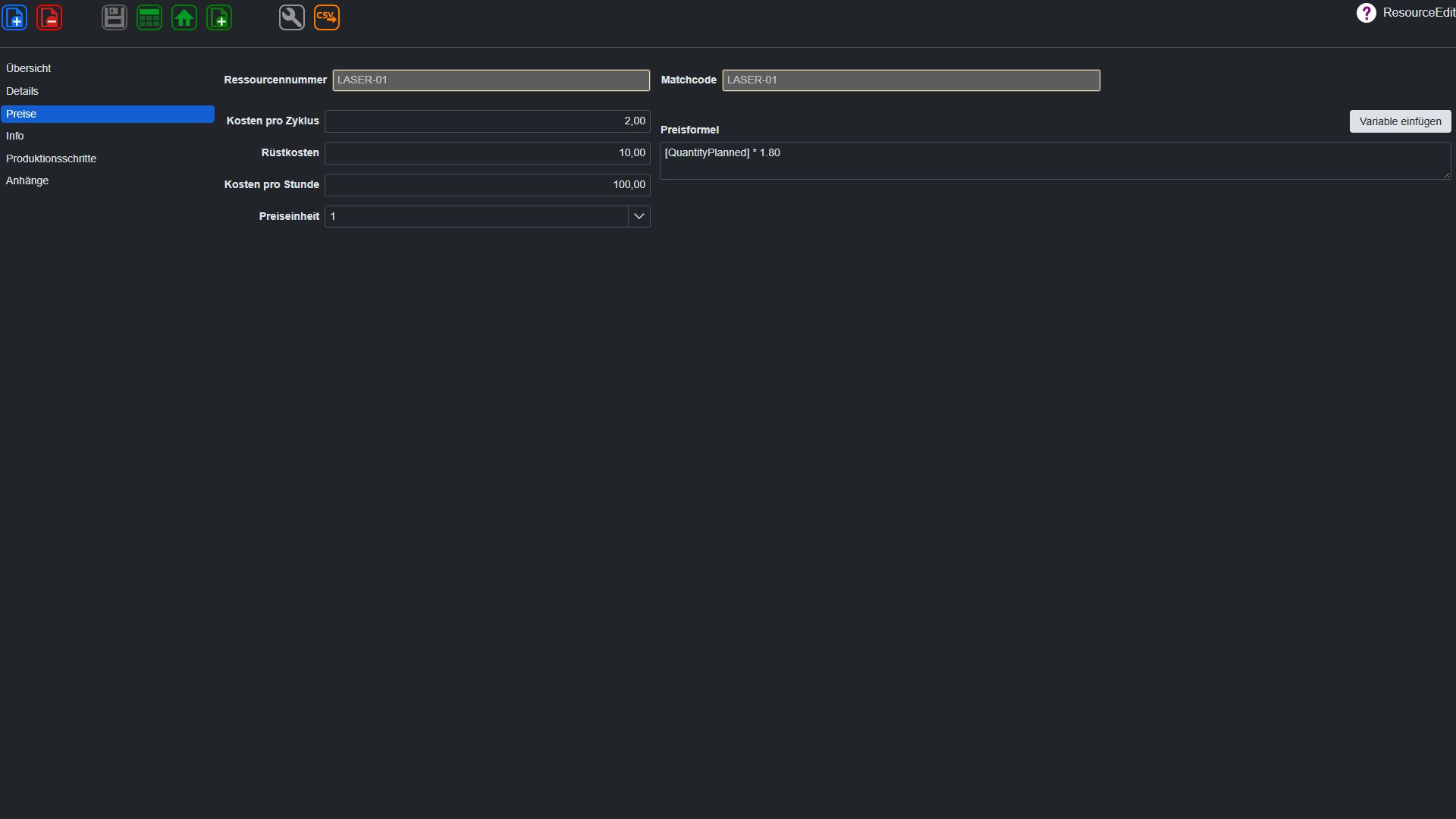Click the blue new document icon
The width and height of the screenshot is (1456, 819).
pos(15,17)
